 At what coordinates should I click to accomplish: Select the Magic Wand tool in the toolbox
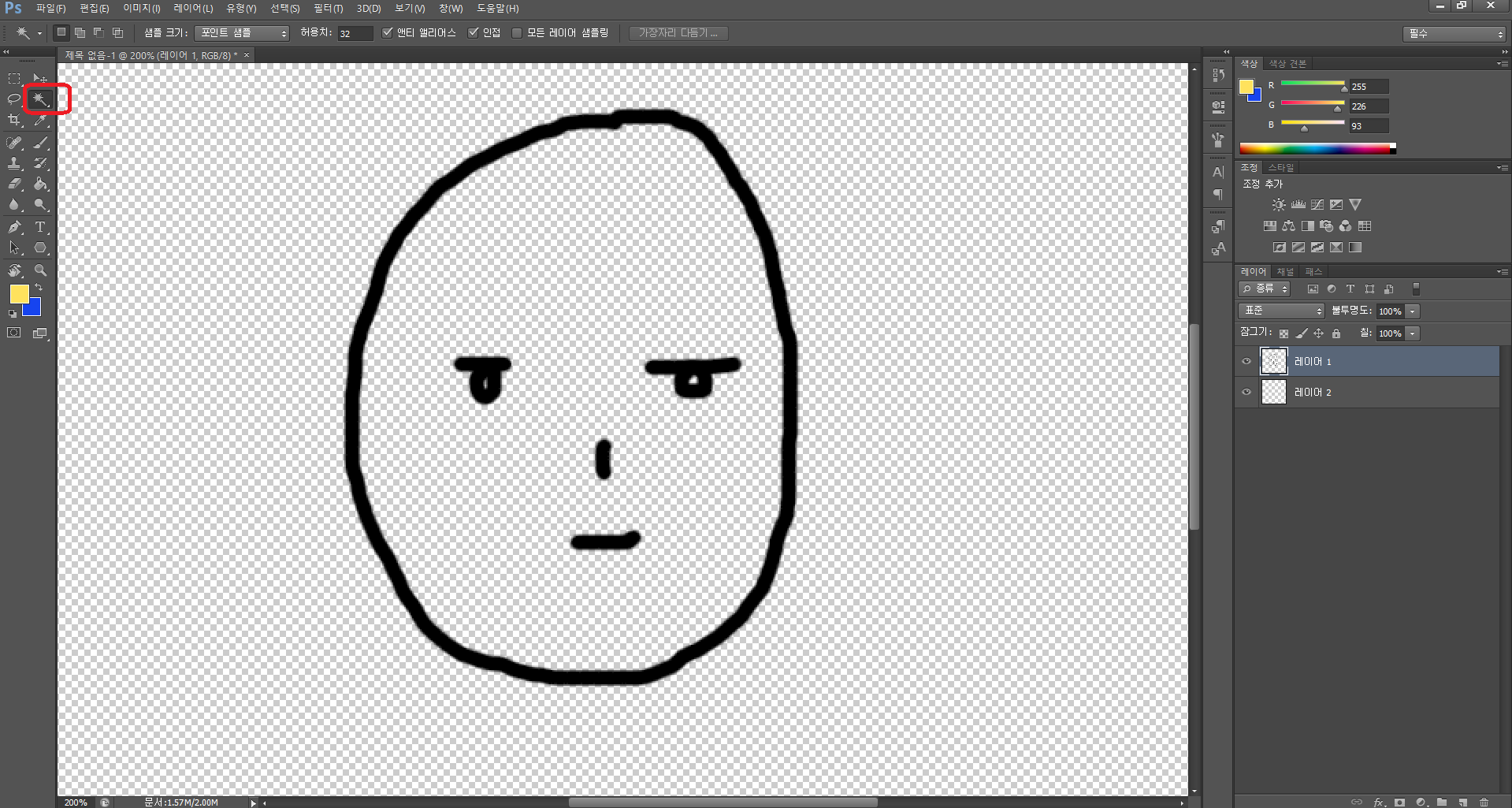click(x=40, y=99)
